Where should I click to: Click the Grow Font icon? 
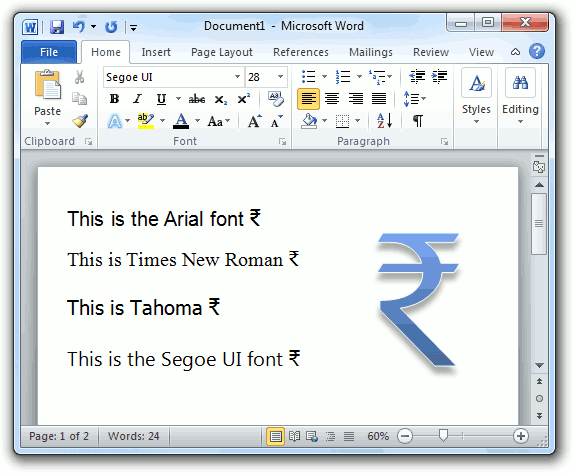coord(254,121)
